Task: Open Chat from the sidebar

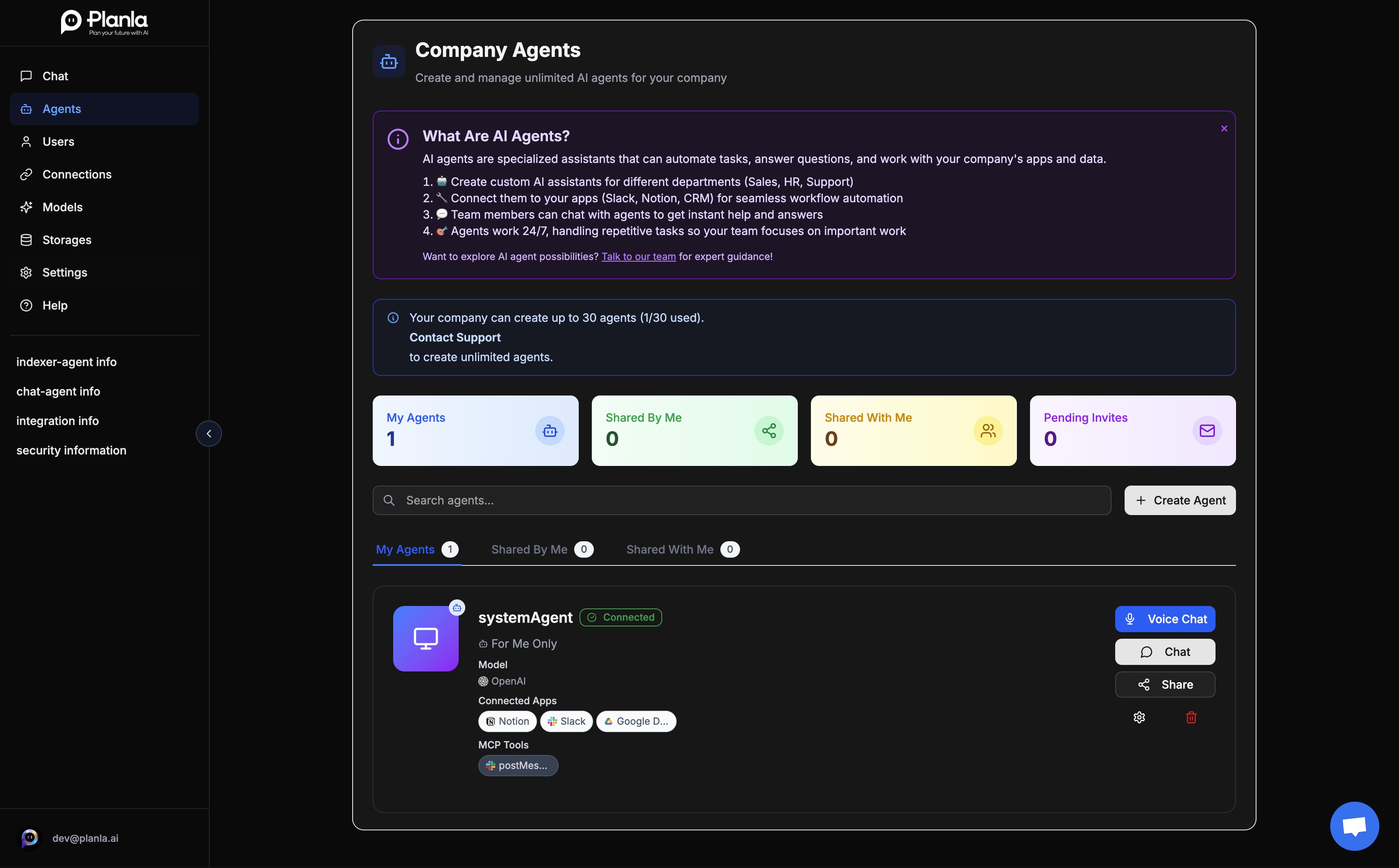Action: click(x=104, y=76)
